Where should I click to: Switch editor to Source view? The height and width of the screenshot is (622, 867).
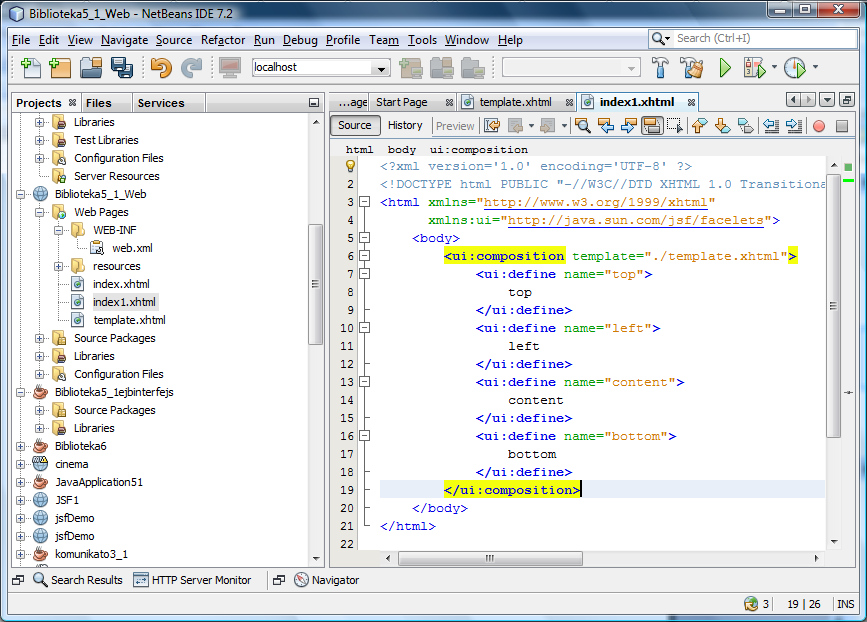[x=355, y=126]
